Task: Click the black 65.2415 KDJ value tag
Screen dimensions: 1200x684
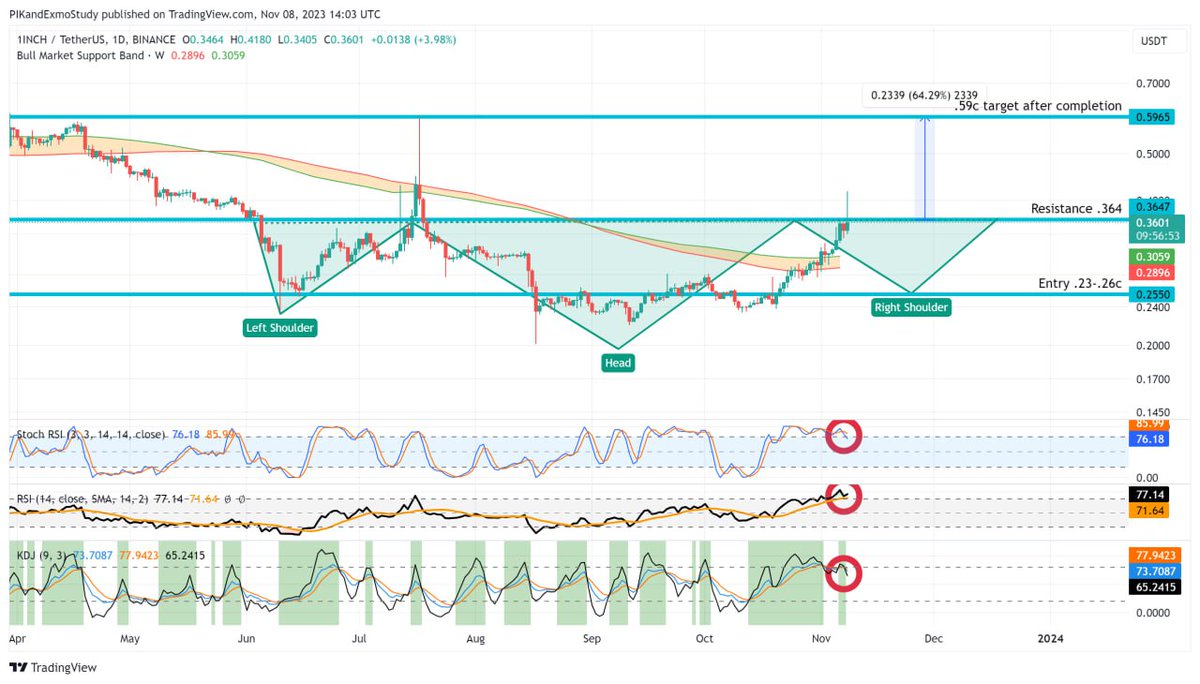Action: 1153,588
